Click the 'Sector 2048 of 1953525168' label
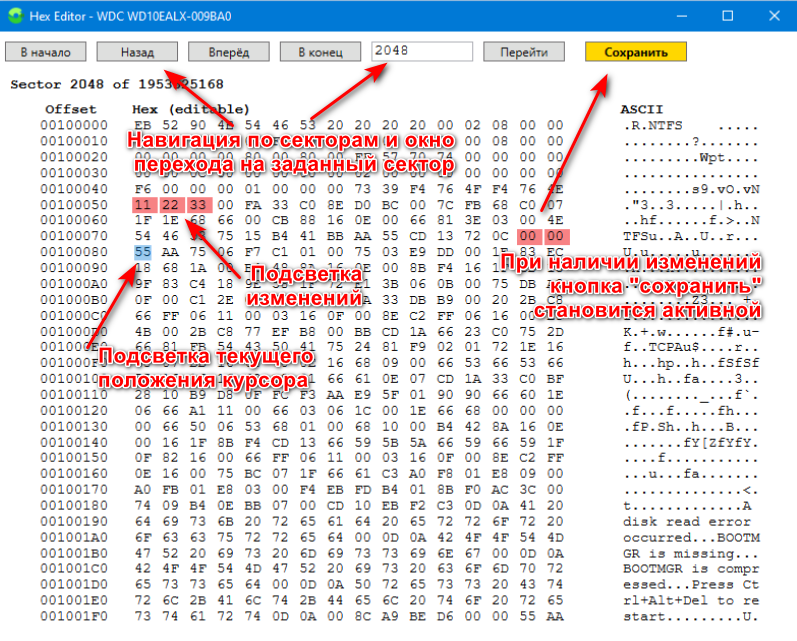The image size is (797, 641). point(116,85)
